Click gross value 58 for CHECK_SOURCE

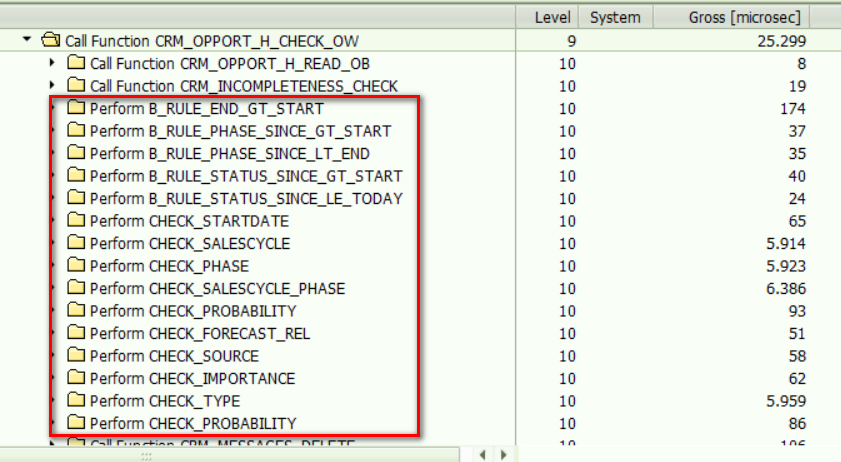797,357
